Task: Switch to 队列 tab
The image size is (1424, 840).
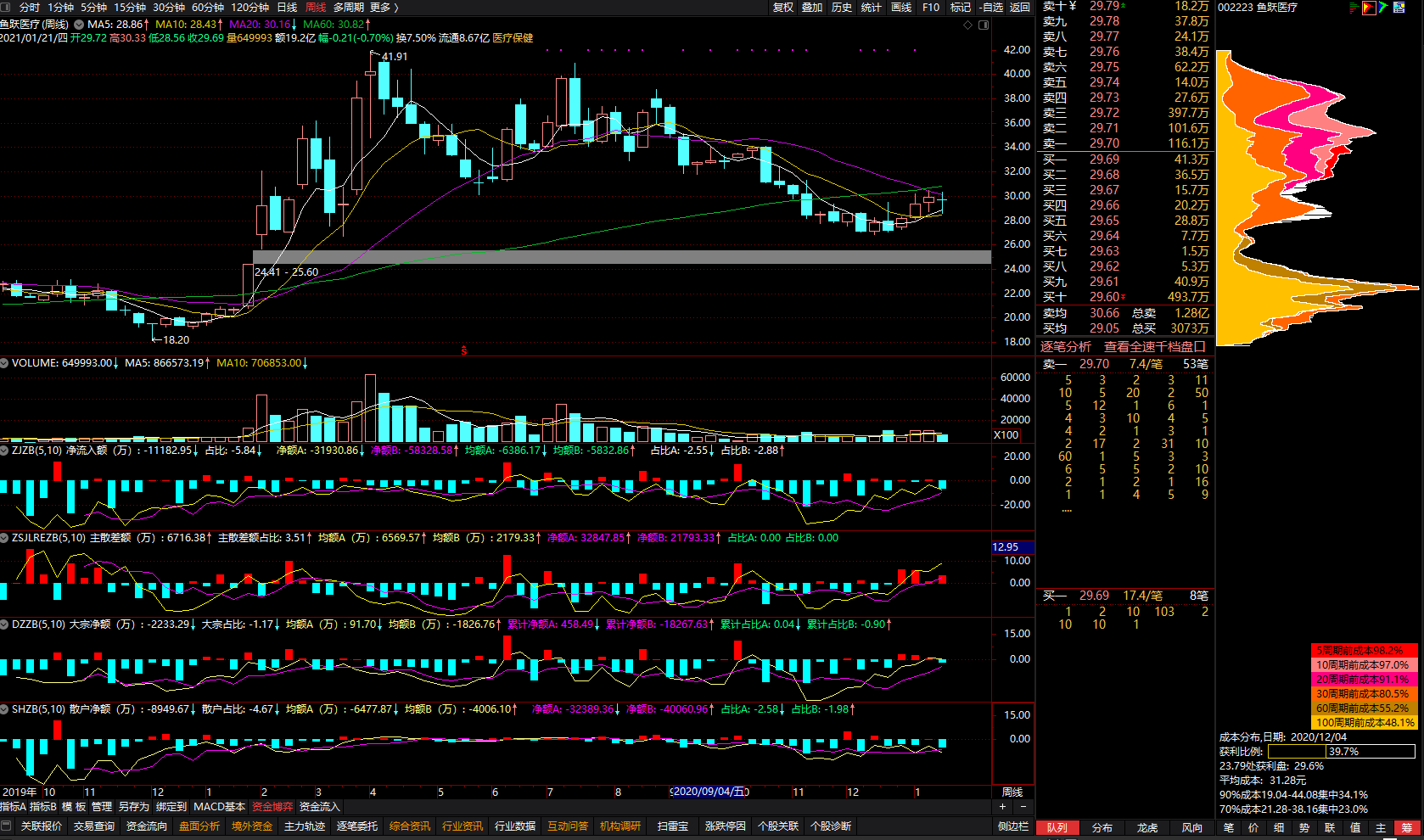Action: (1057, 828)
